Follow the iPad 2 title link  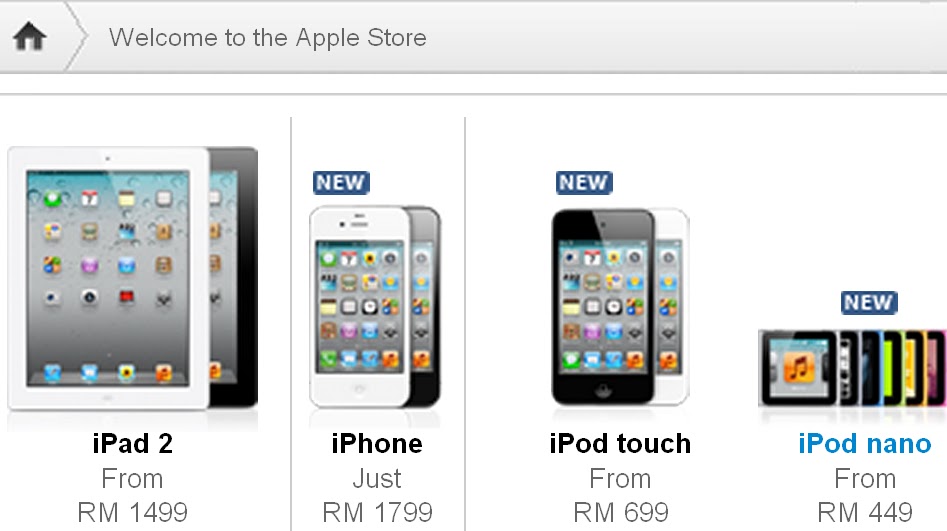(x=133, y=443)
